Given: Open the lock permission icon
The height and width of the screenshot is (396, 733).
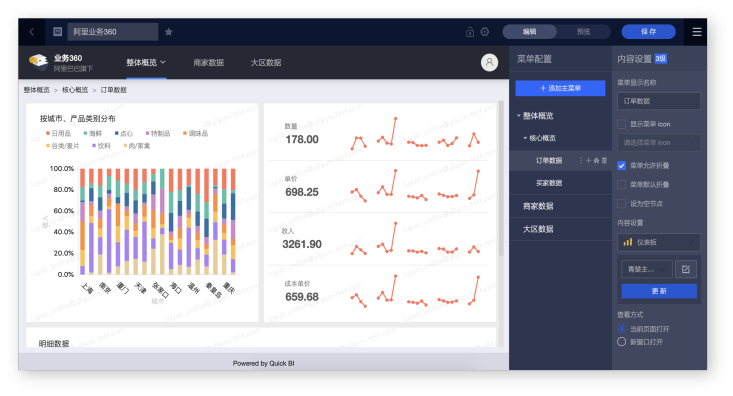Looking at the screenshot, I should point(470,32).
